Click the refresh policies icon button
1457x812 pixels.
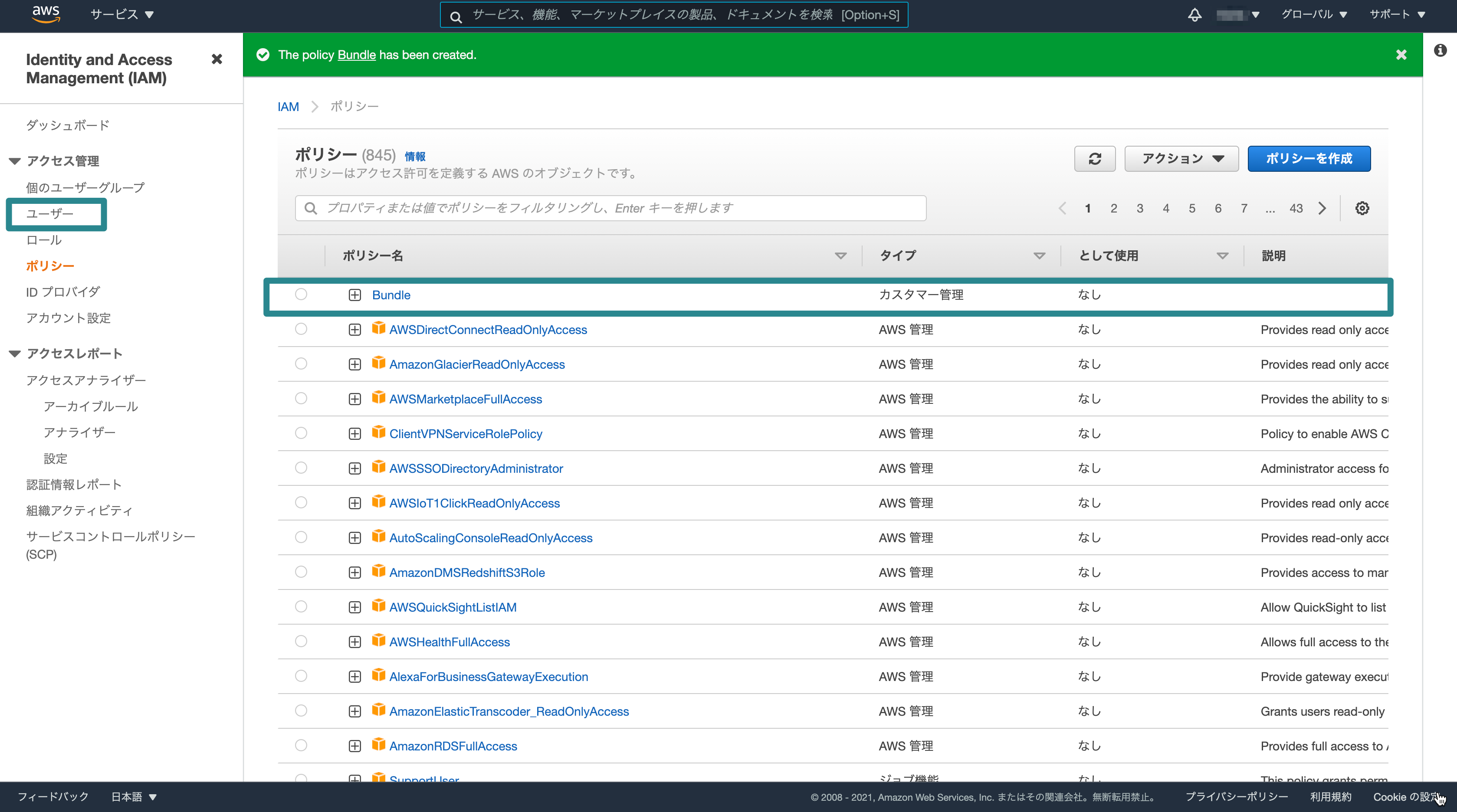tap(1094, 159)
